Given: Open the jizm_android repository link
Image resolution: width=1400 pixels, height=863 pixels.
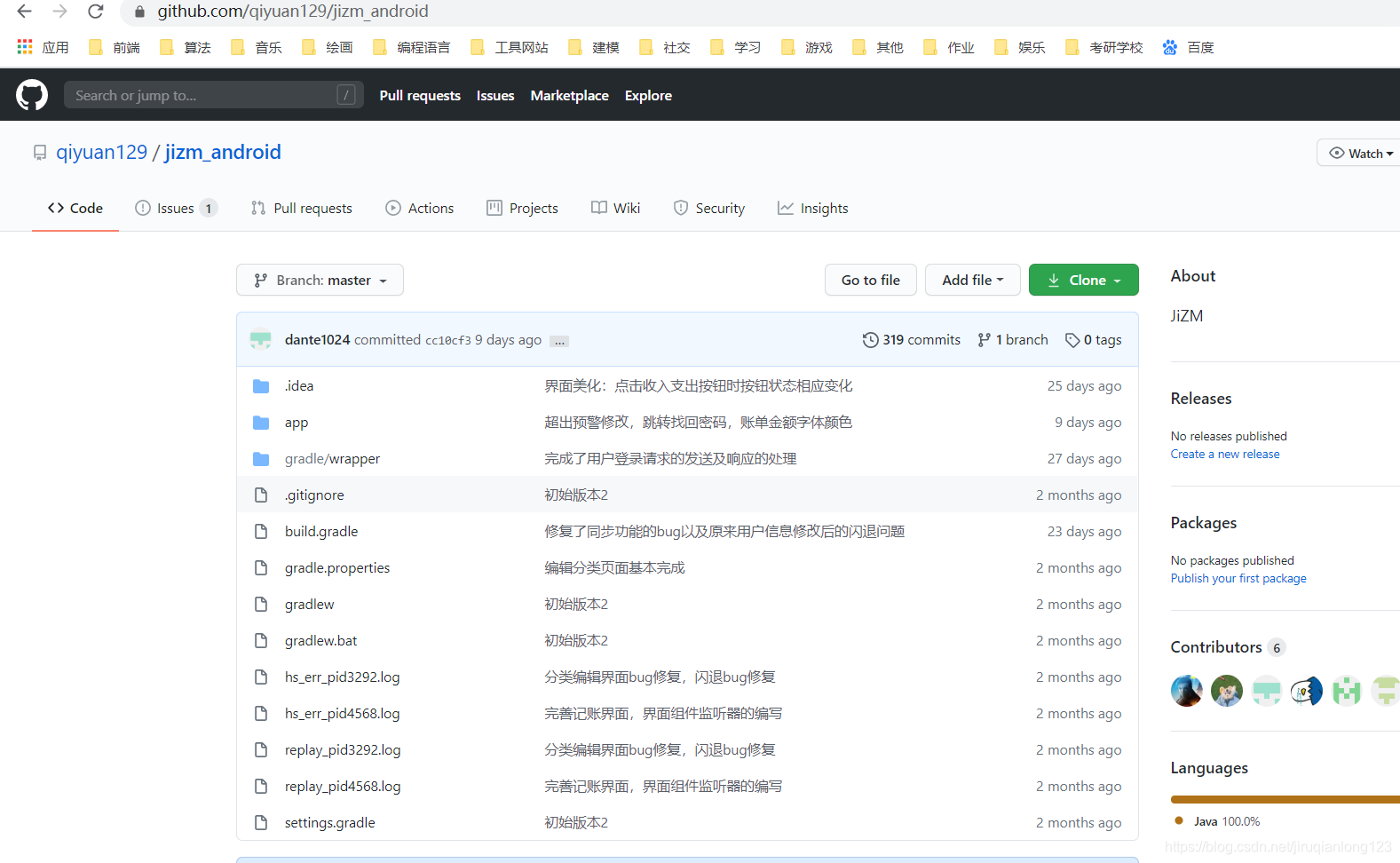Looking at the screenshot, I should point(223,152).
